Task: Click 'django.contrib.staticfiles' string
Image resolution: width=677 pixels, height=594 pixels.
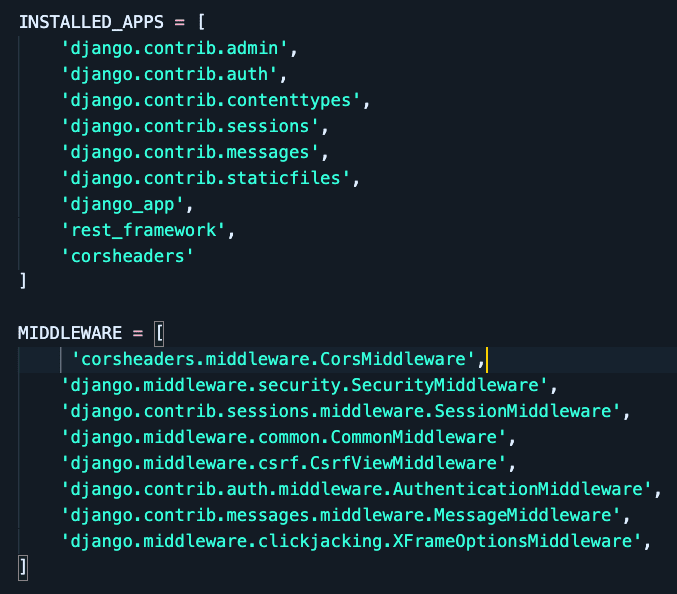Action: click(206, 178)
